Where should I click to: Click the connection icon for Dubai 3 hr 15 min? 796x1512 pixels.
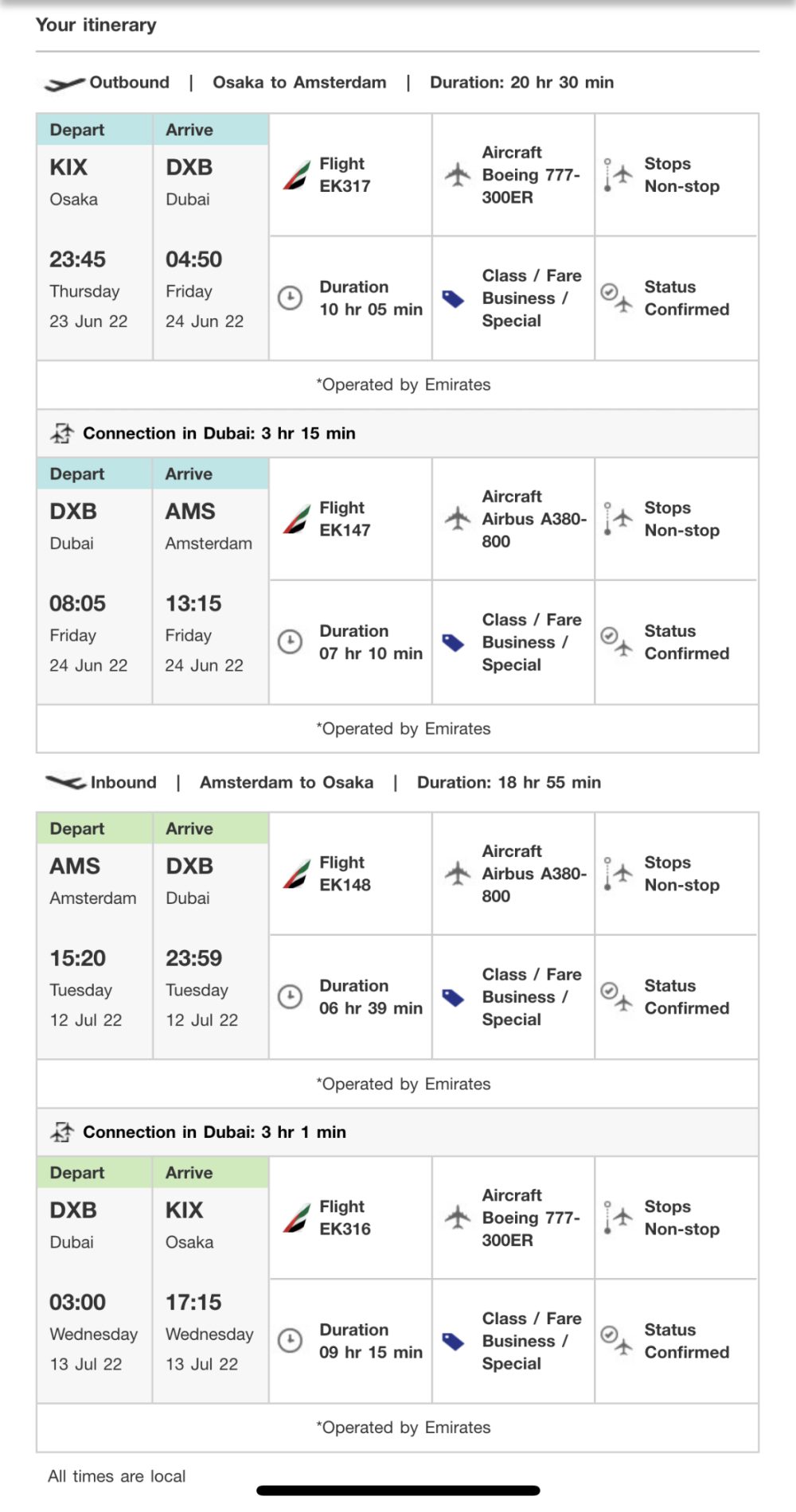click(x=62, y=434)
